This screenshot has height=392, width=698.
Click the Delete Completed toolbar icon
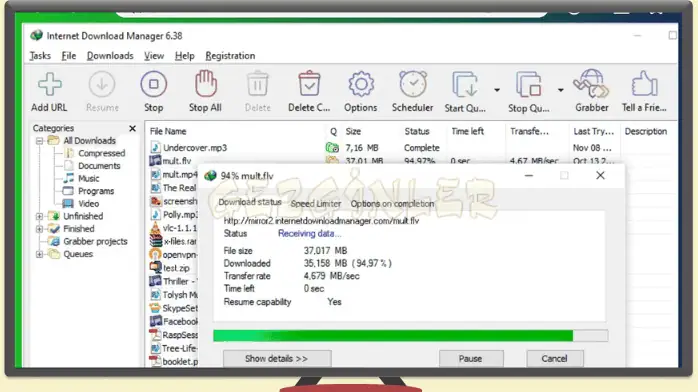point(309,84)
